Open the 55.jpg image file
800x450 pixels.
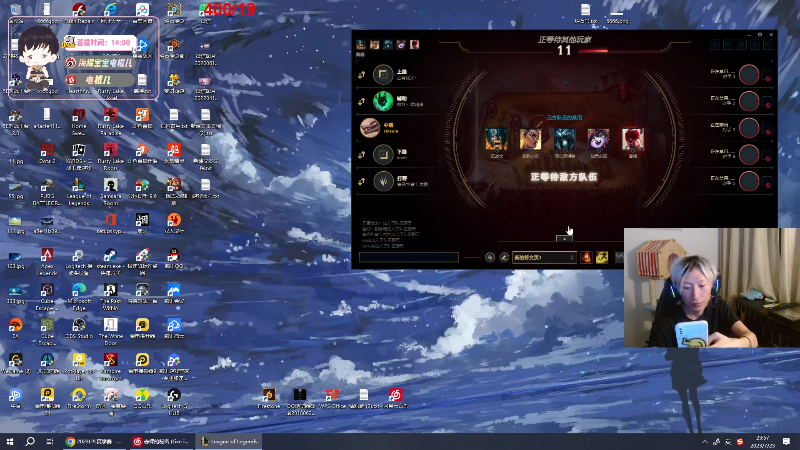click(x=15, y=189)
